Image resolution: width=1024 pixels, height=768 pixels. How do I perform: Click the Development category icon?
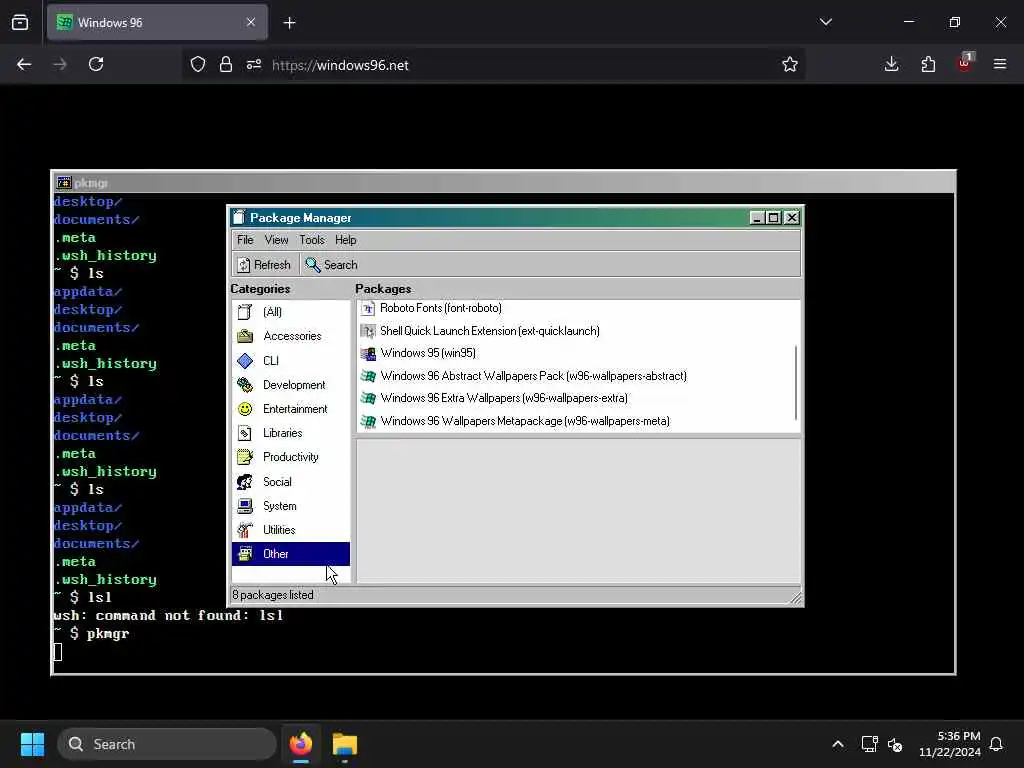click(x=245, y=385)
